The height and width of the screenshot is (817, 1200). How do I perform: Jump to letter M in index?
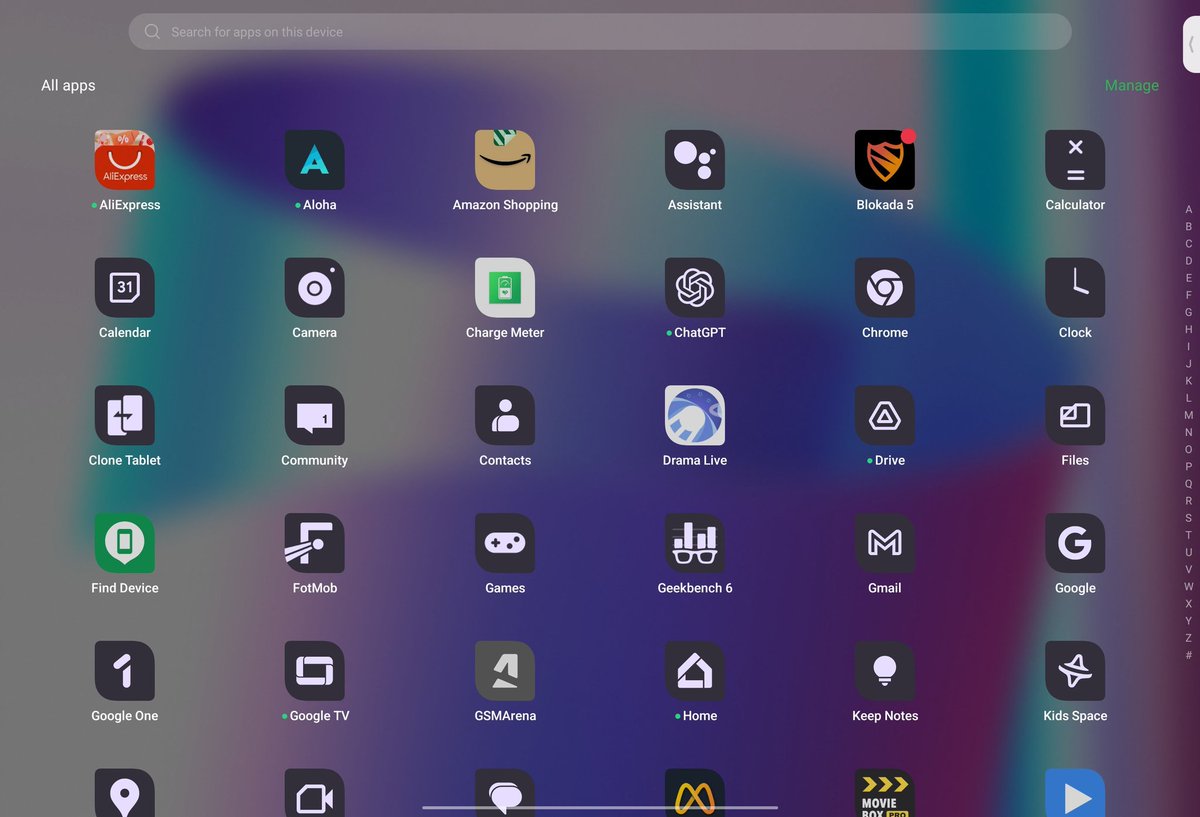click(1189, 415)
